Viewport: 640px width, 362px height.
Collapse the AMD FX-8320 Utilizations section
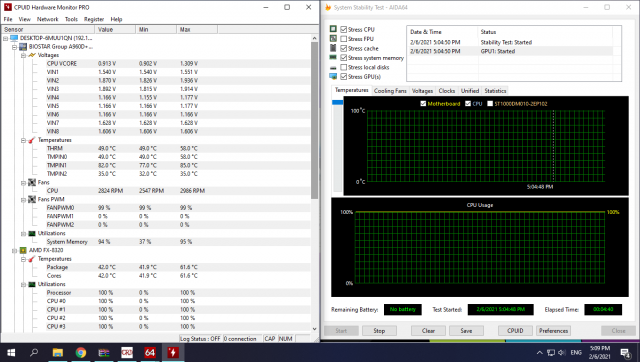(23, 284)
